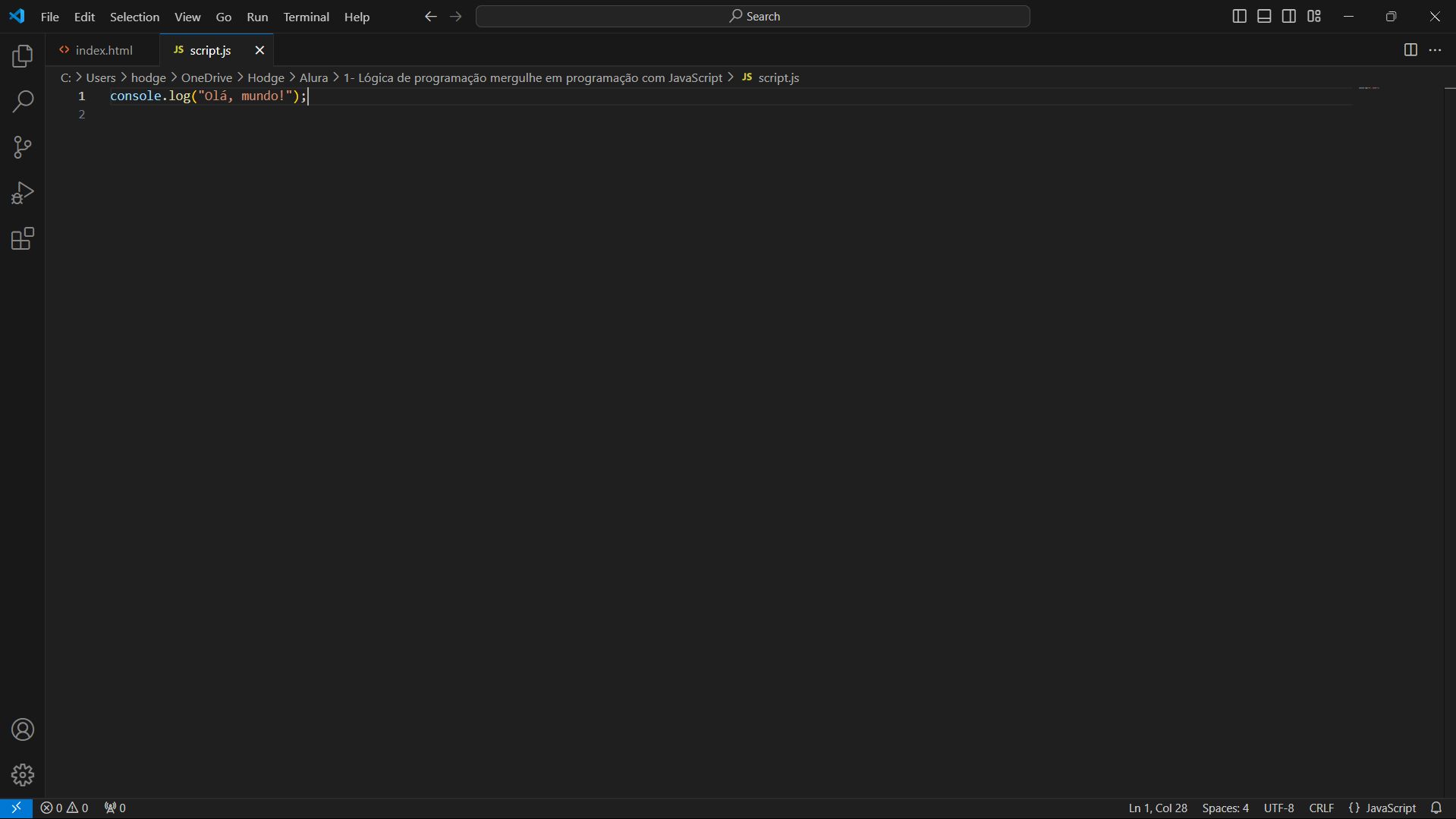Change end of line sequence CRLF
1456x819 pixels.
1322,808
